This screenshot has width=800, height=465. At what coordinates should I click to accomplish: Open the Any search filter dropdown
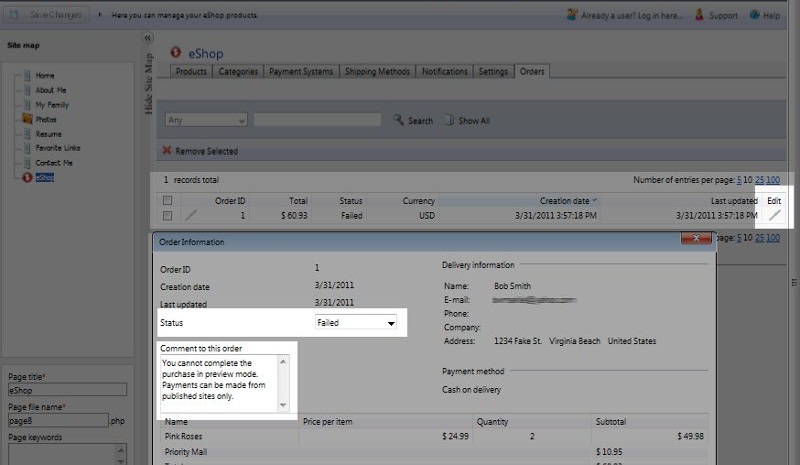pos(206,120)
